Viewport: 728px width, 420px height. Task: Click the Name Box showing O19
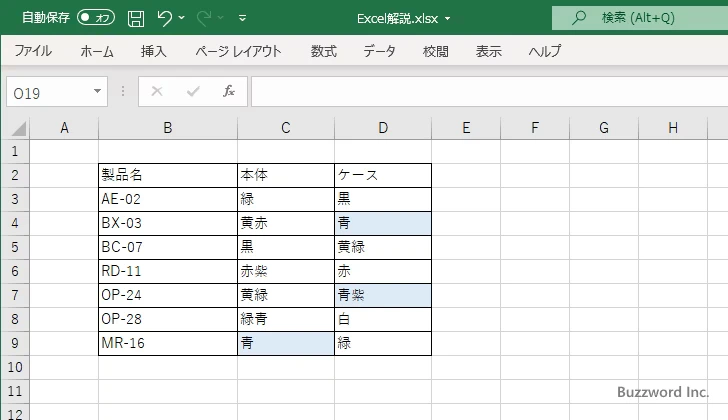click(48, 92)
